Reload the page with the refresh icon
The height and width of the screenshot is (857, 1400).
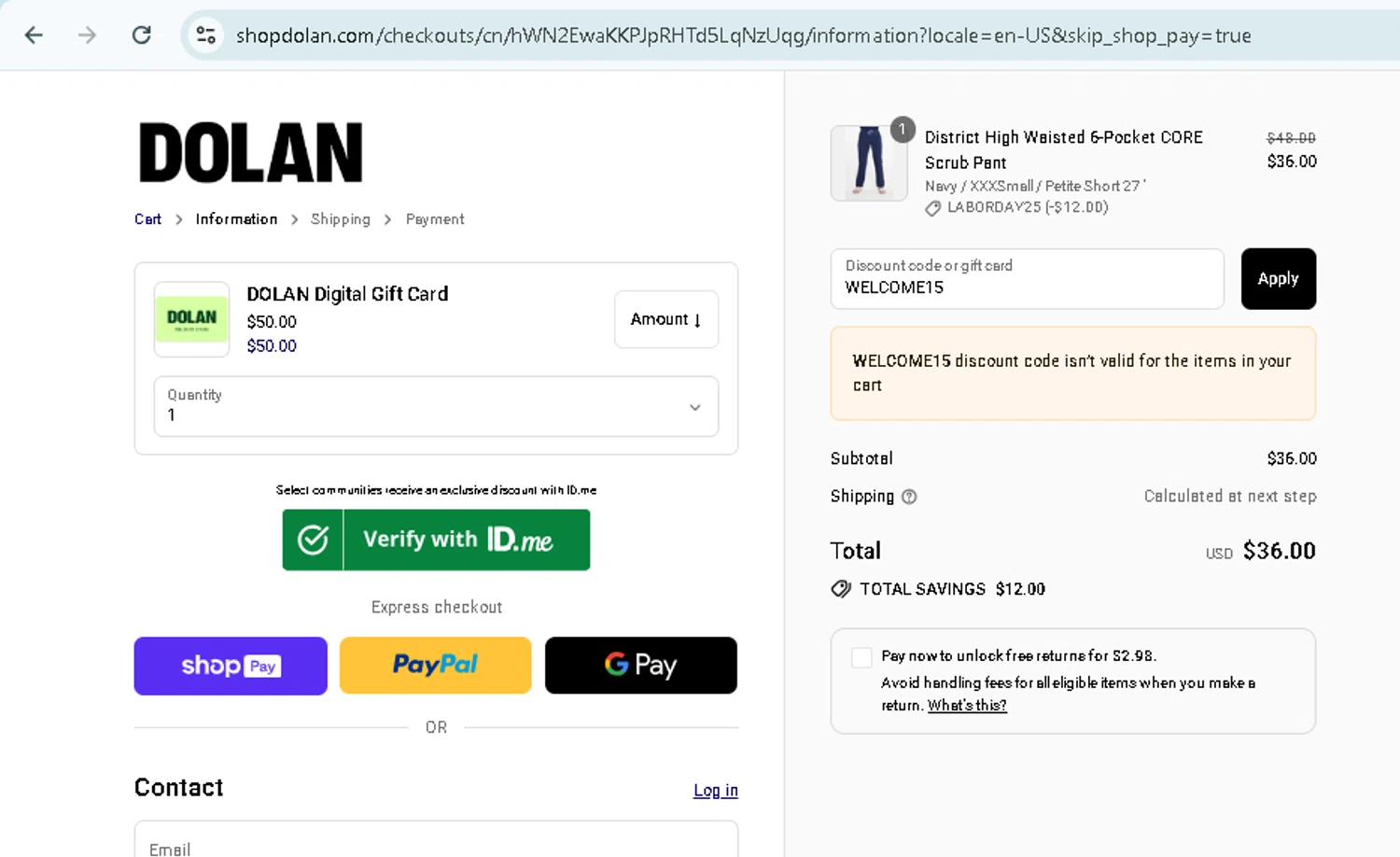point(141,35)
